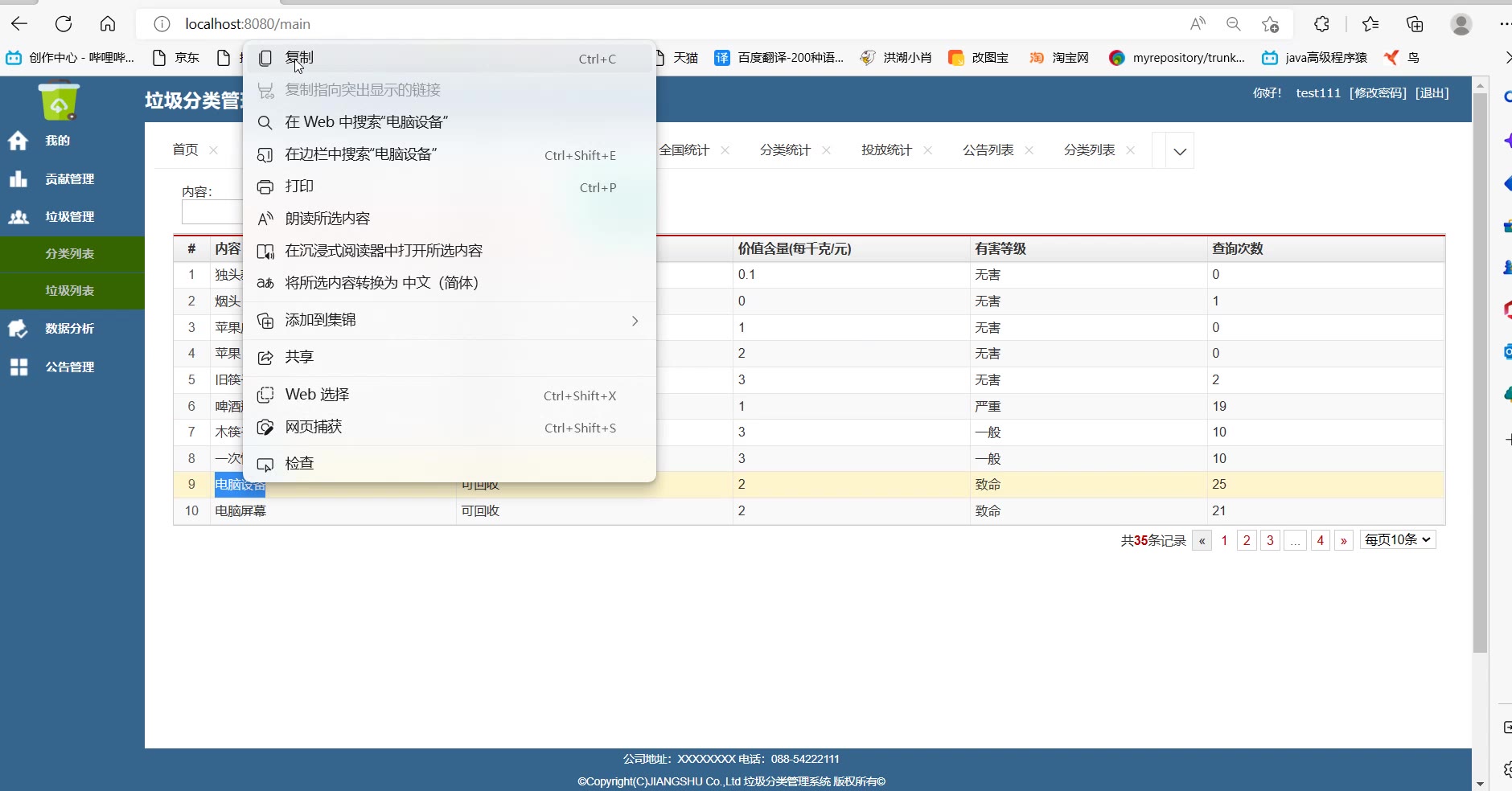Viewport: 1512px width, 791px height.
Task: Select 将所选内容转换为中文(简体)
Action: coord(450,283)
